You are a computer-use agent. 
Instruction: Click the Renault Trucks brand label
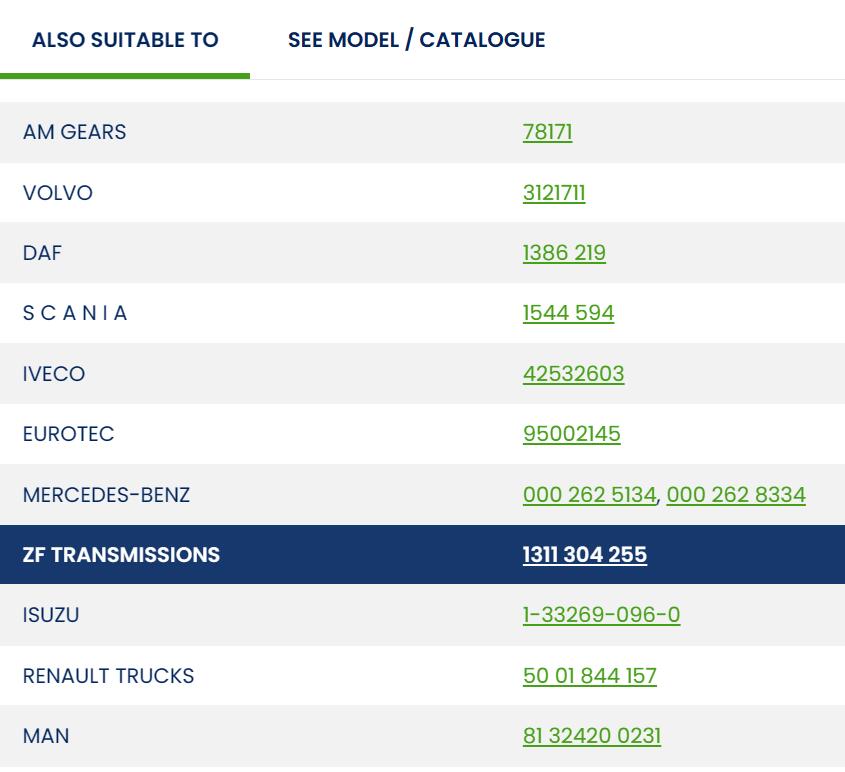tap(108, 676)
